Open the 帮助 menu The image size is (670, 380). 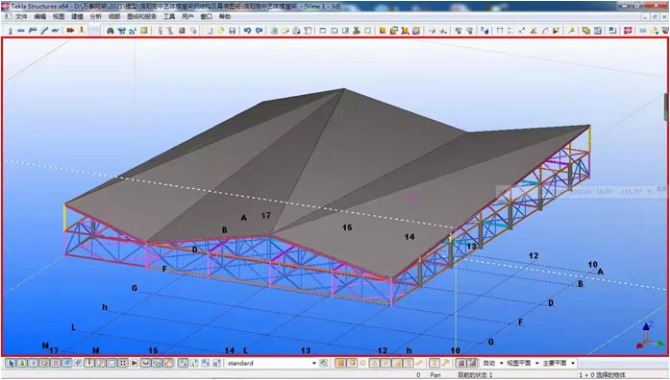coord(225,17)
